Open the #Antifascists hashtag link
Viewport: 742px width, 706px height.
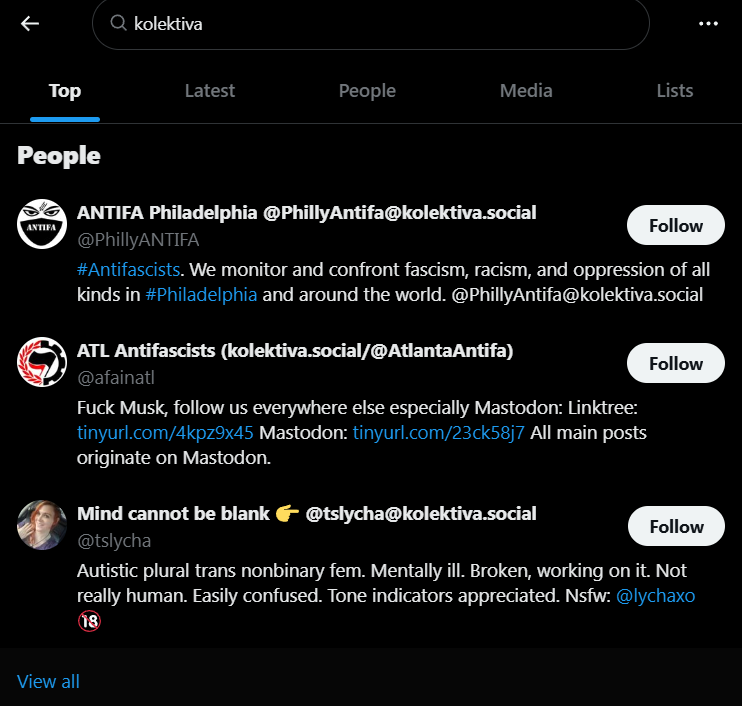(x=129, y=269)
